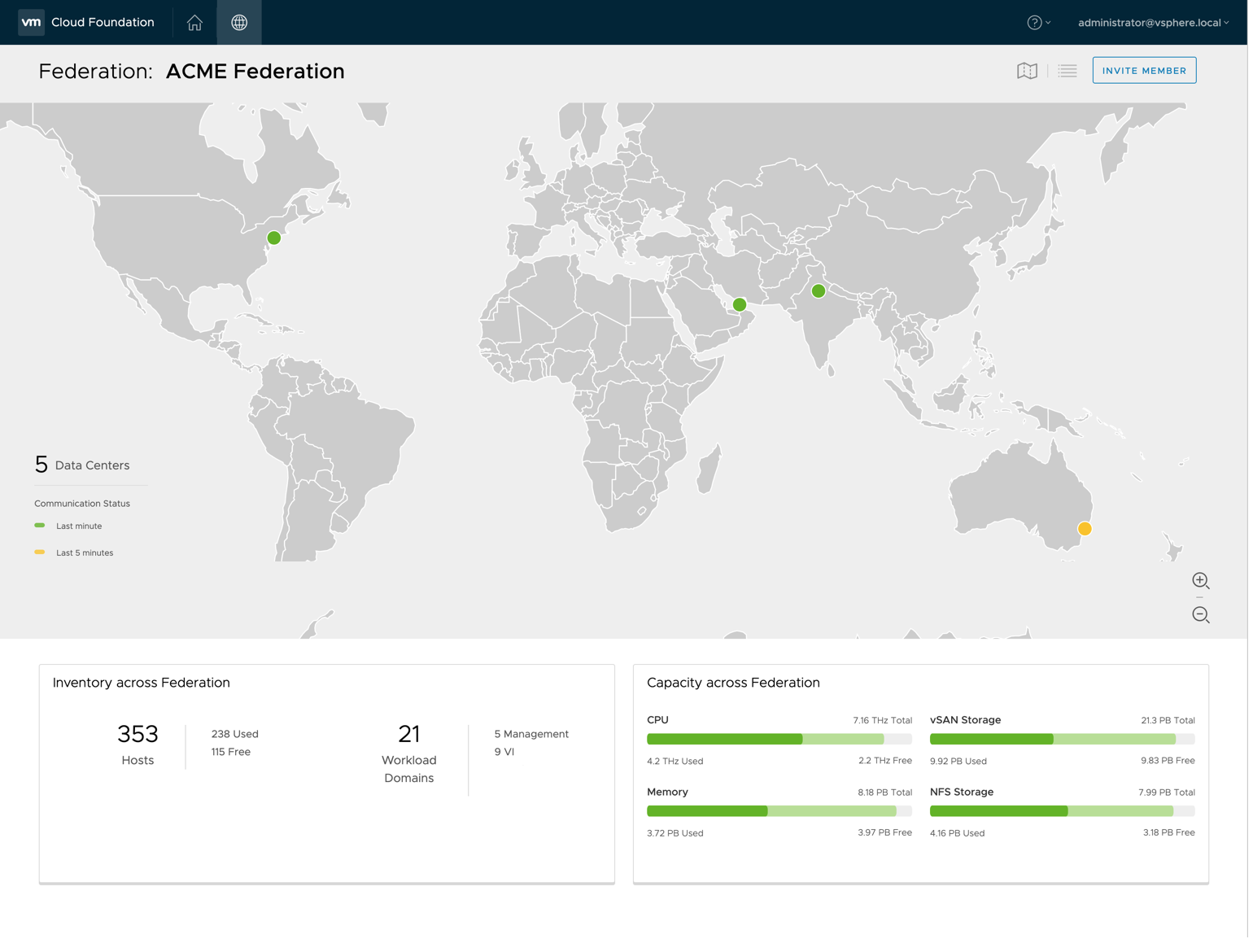This screenshot has width=1253, height=952.
Task: Click the Inventory across Federation heading
Action: (x=142, y=683)
